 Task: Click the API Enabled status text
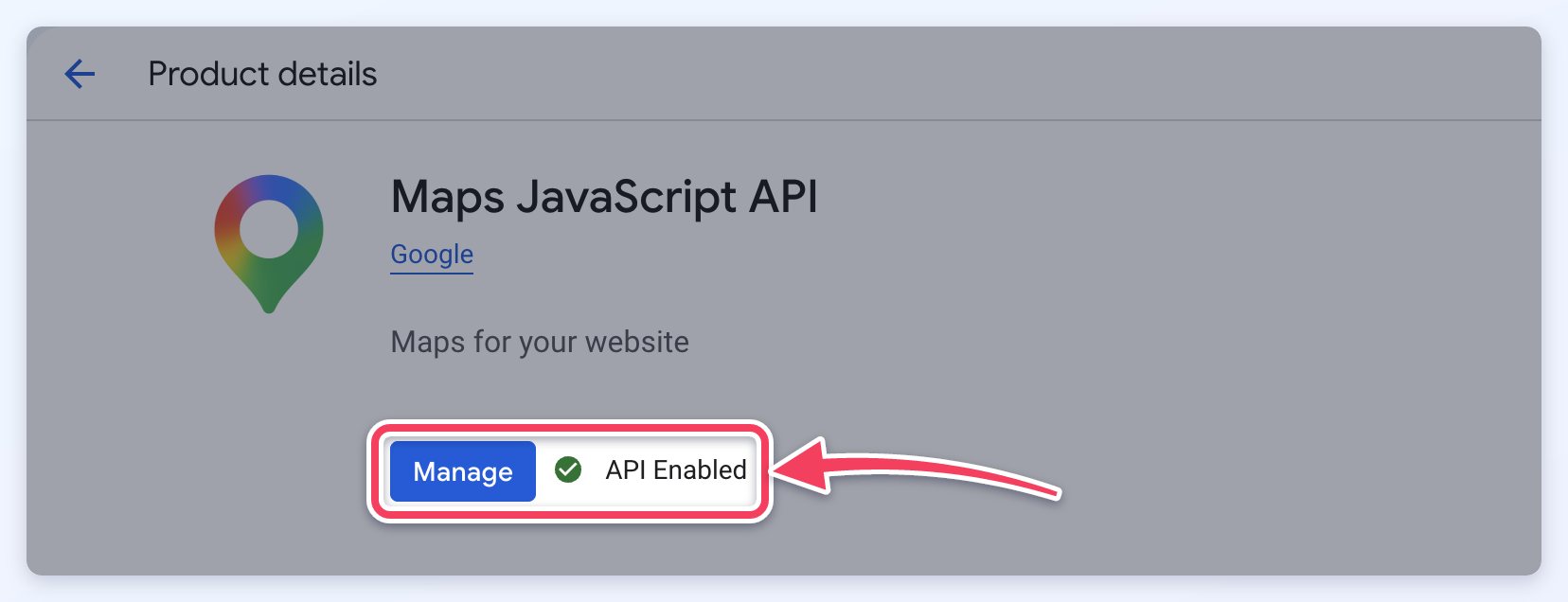click(x=676, y=469)
